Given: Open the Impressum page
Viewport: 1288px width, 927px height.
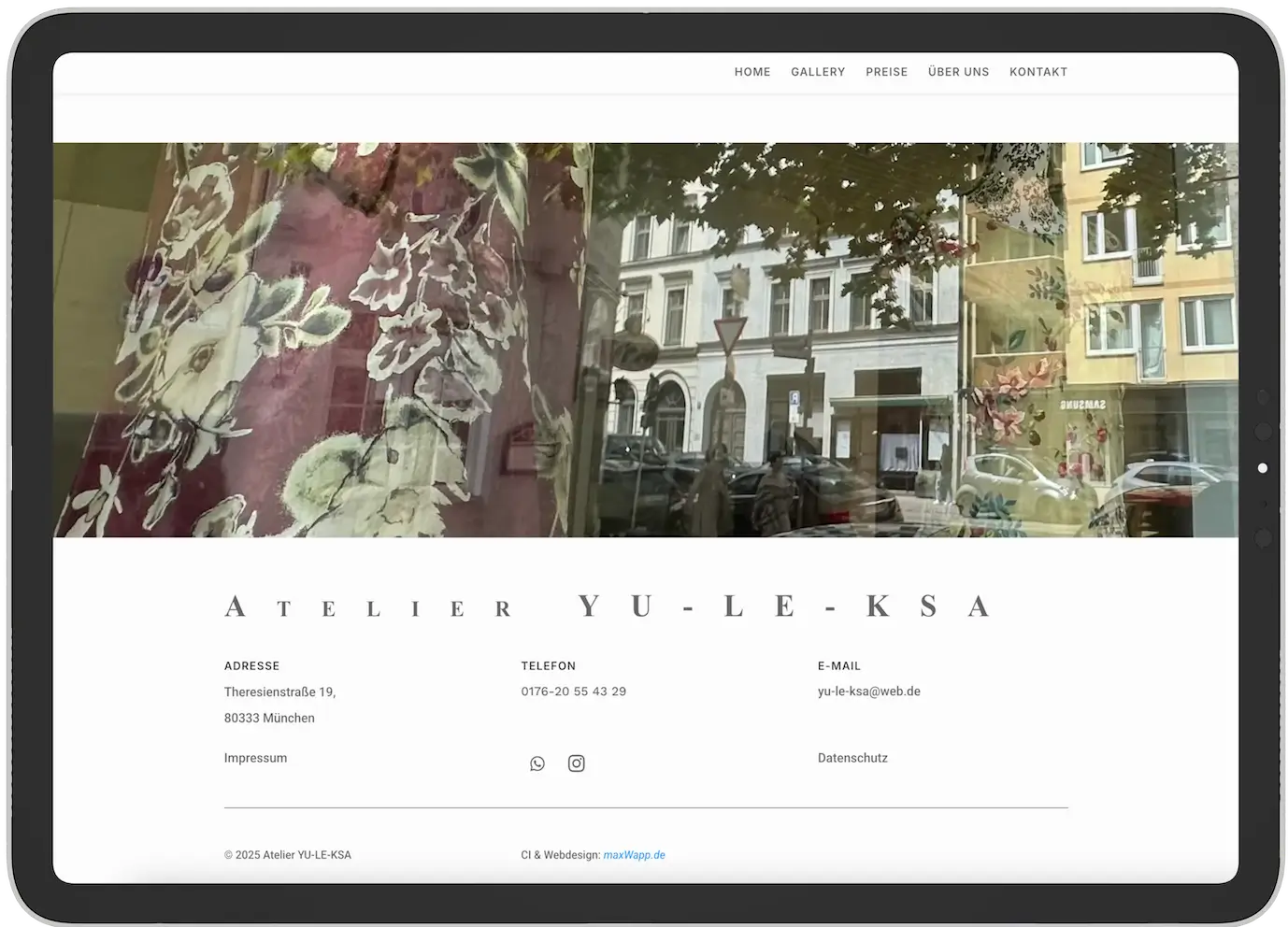Looking at the screenshot, I should (255, 758).
